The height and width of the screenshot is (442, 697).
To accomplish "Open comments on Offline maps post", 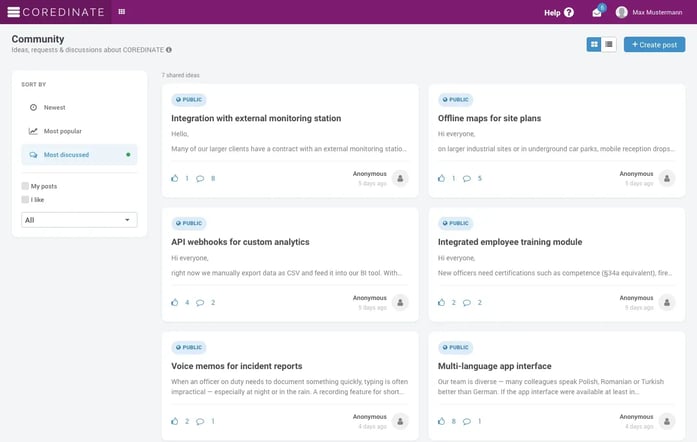I will pos(467,179).
